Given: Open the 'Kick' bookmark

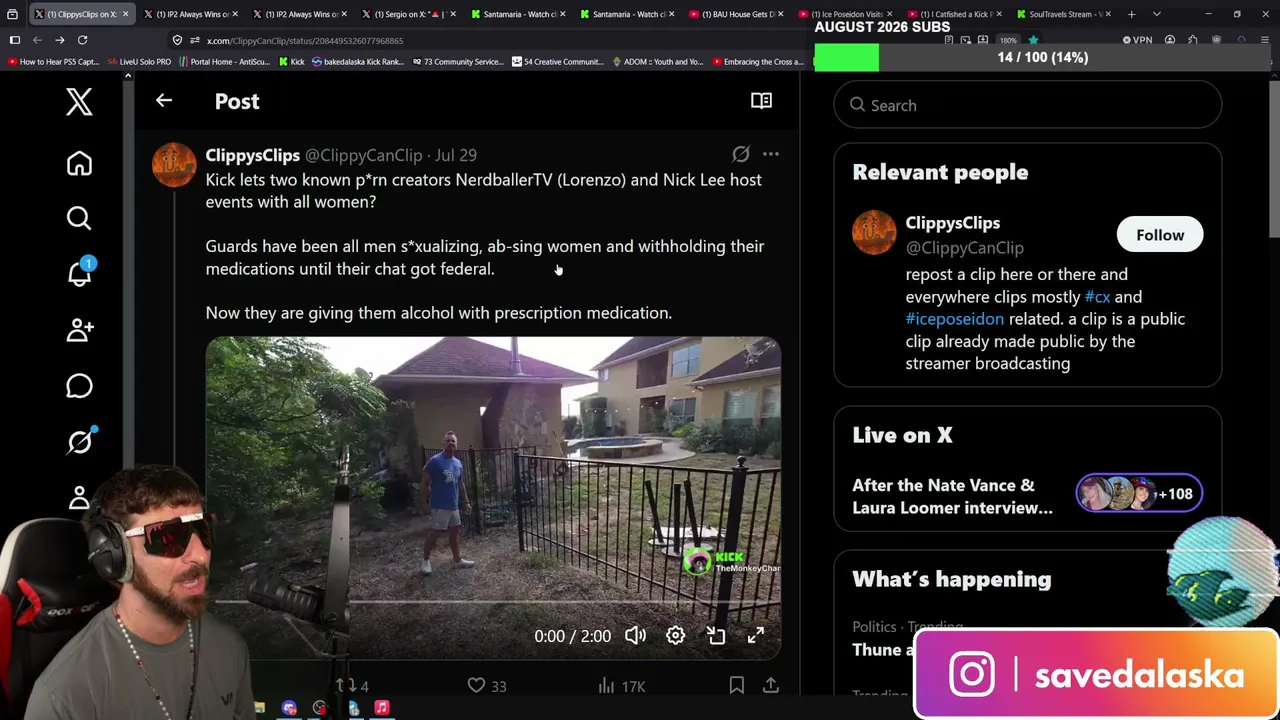Looking at the screenshot, I should (290, 62).
